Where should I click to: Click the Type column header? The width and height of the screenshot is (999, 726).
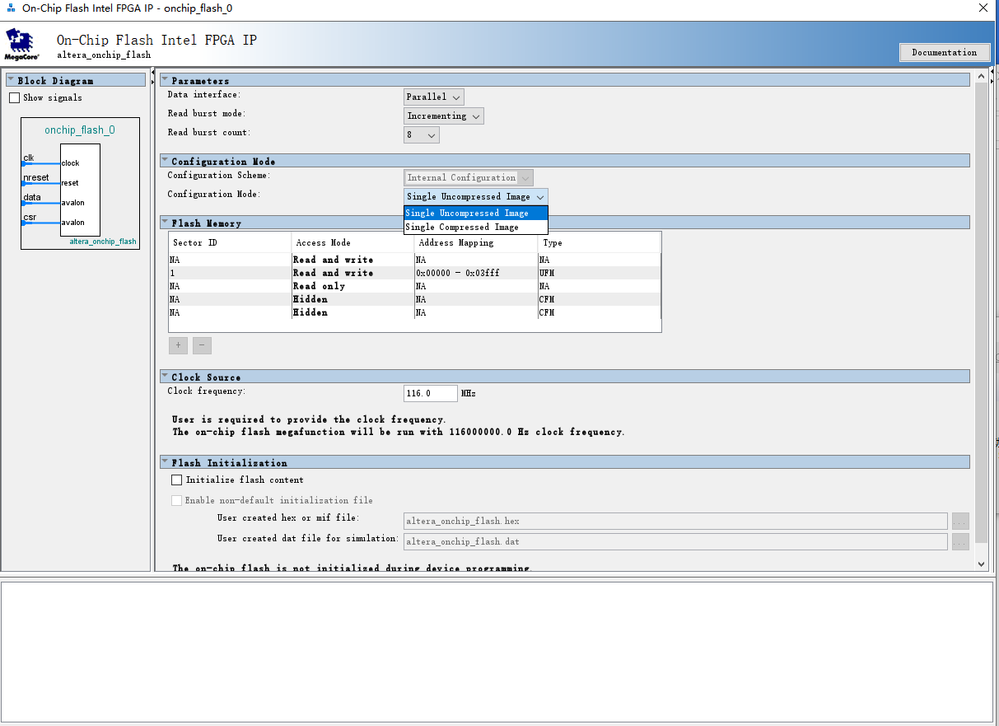point(599,243)
